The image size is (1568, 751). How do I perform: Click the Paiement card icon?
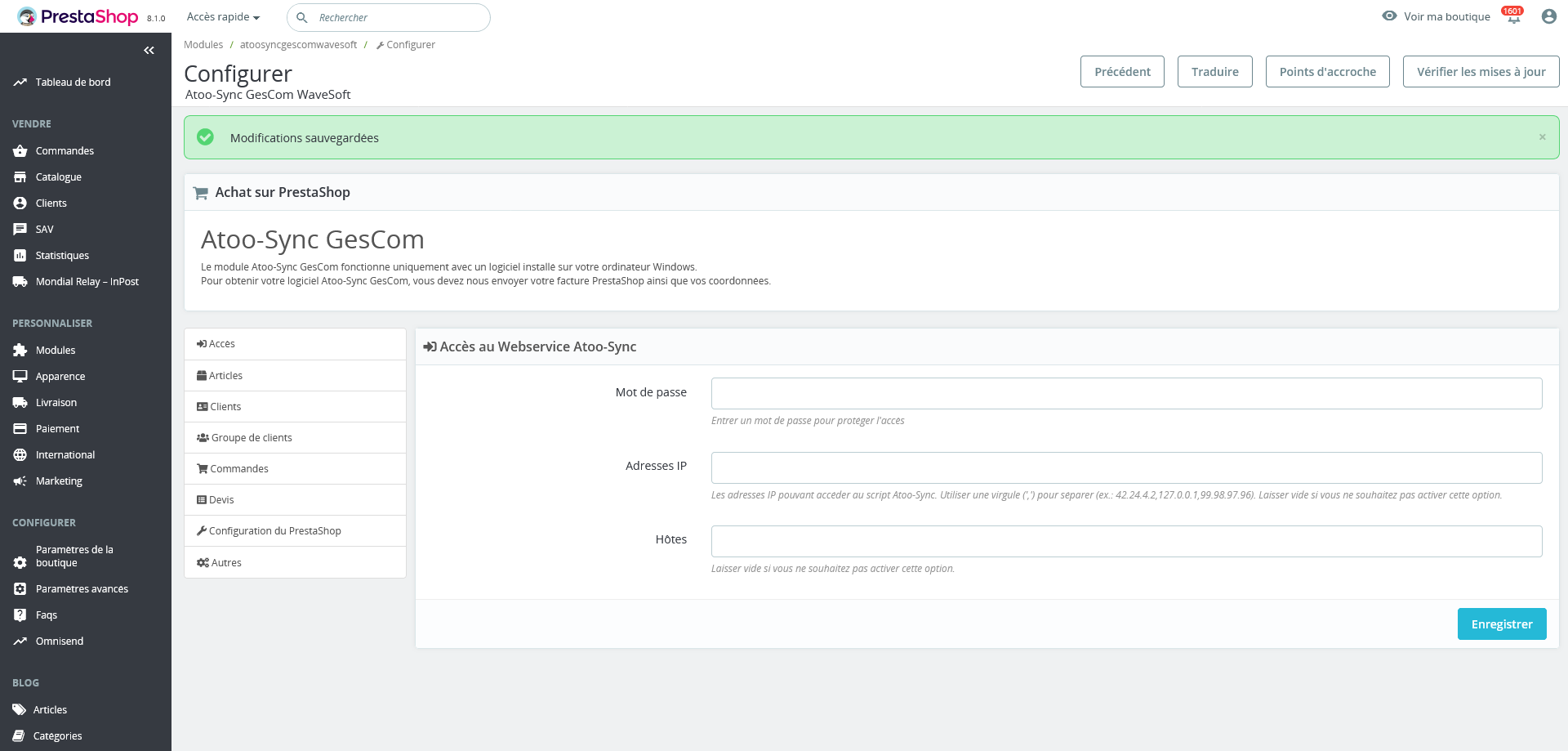point(20,429)
